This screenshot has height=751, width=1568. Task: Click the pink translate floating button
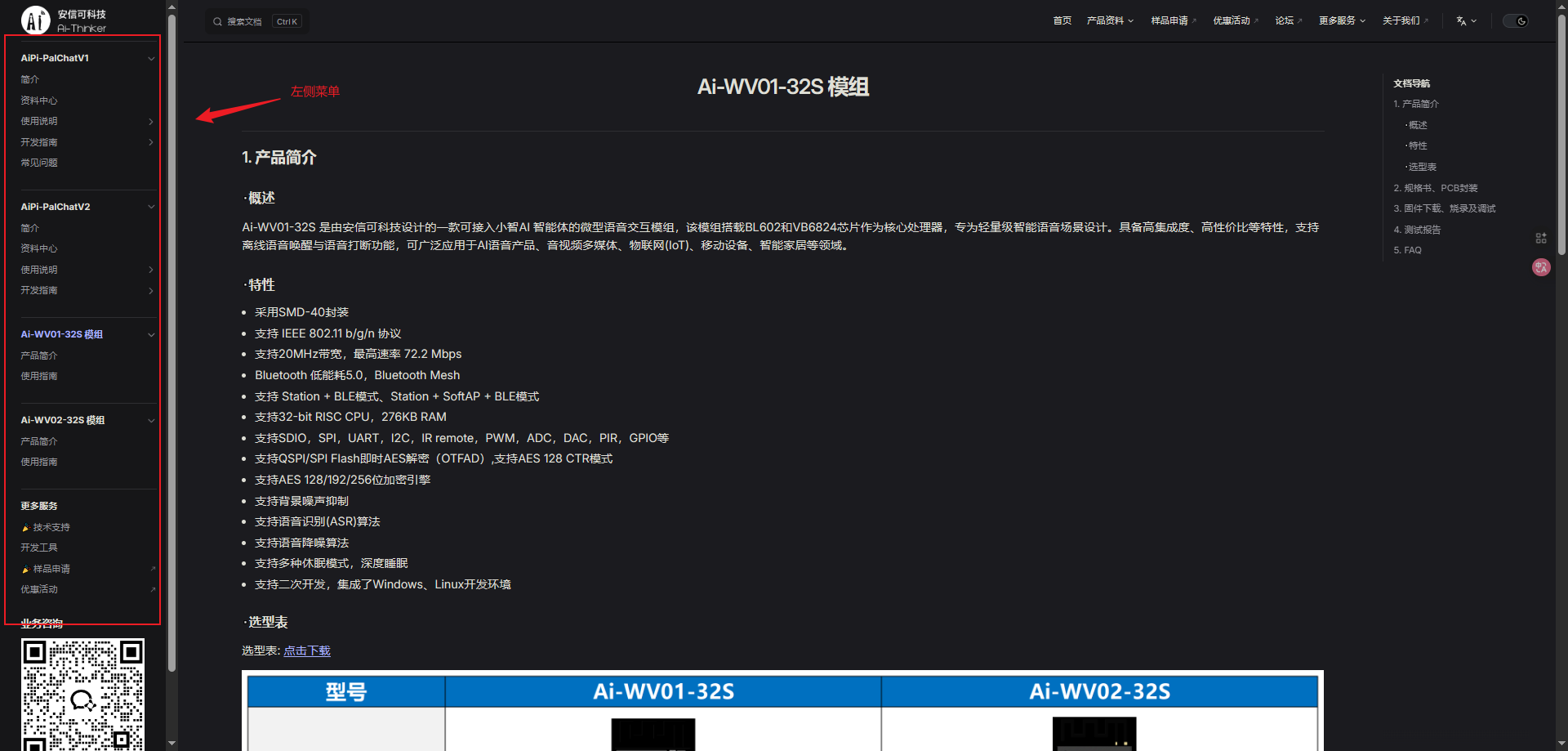1540,267
